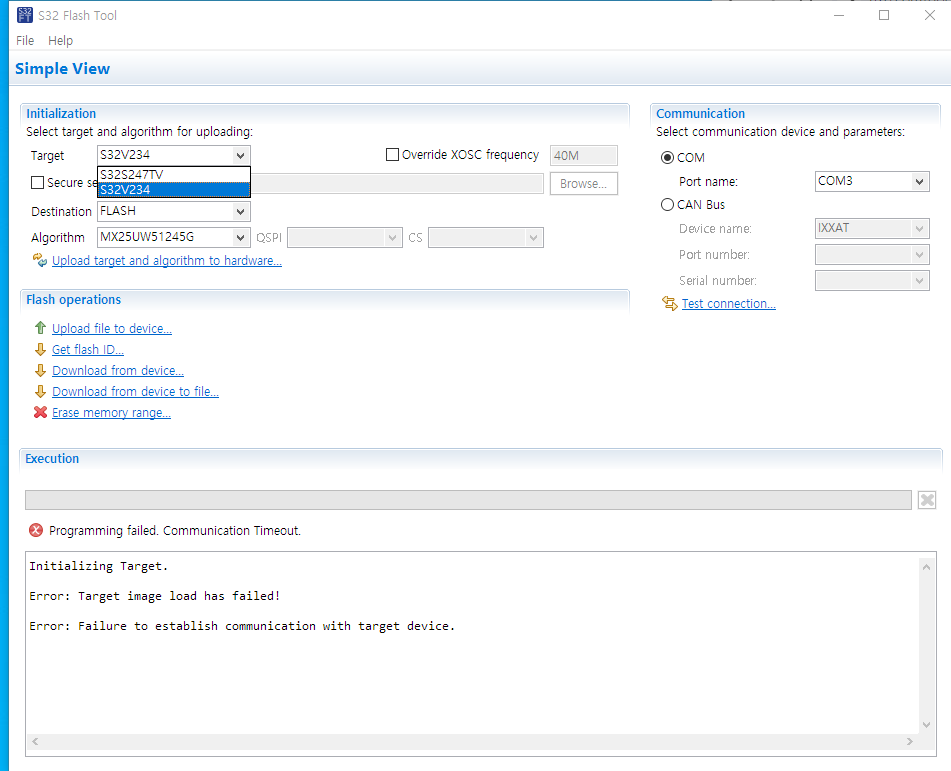951x771 pixels.
Task: Enable the Override XOSC frequency checkbox
Action: coord(392,154)
